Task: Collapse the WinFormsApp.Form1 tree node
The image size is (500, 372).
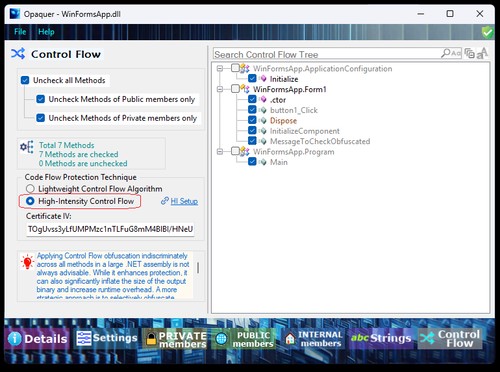Action: pos(220,89)
